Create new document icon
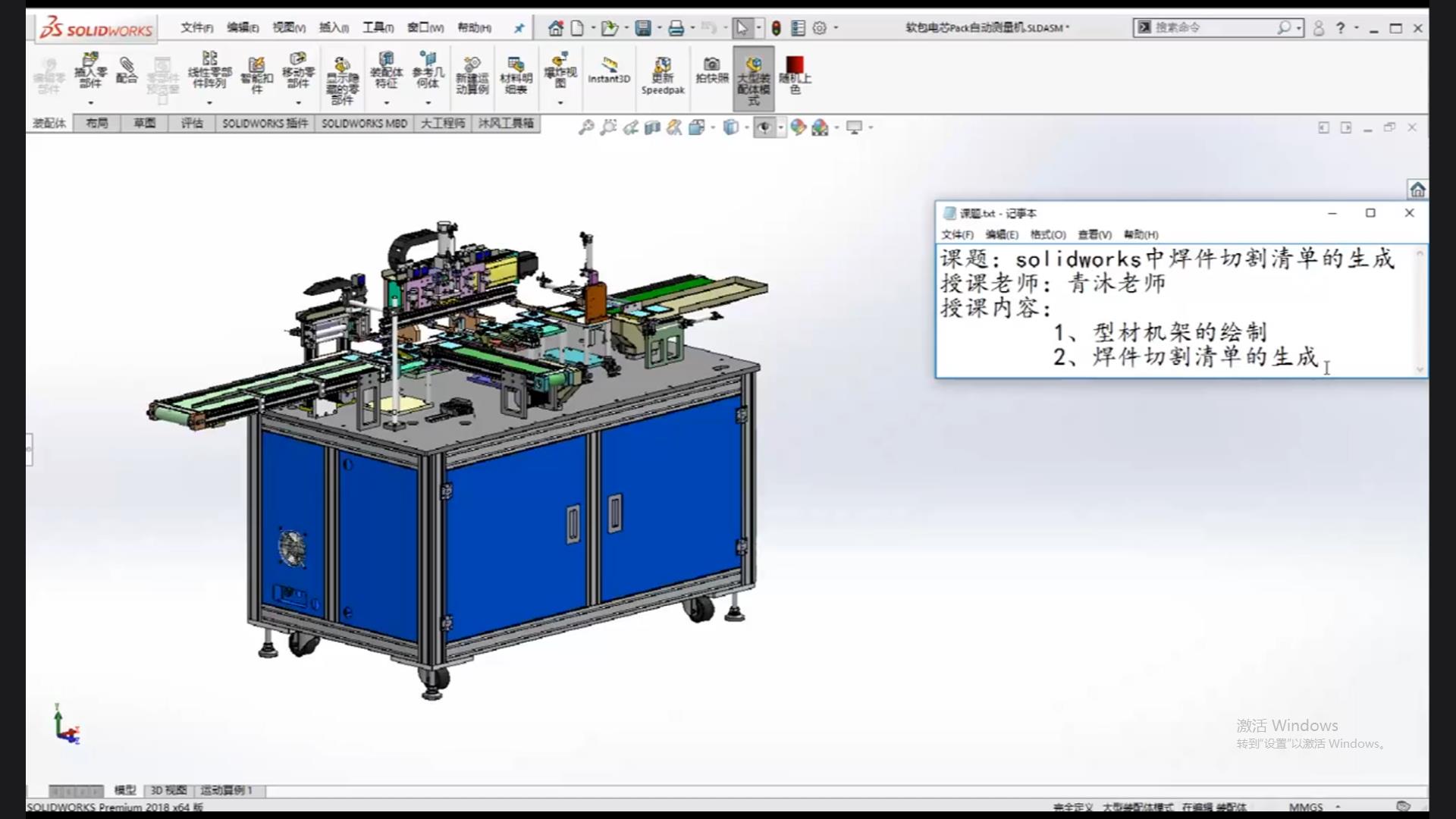 (x=577, y=28)
